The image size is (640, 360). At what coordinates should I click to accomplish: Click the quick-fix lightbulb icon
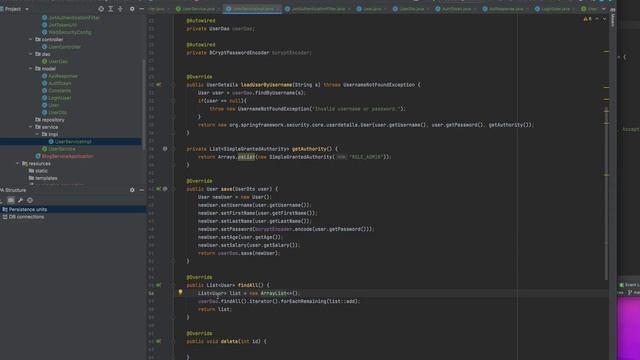180,292
